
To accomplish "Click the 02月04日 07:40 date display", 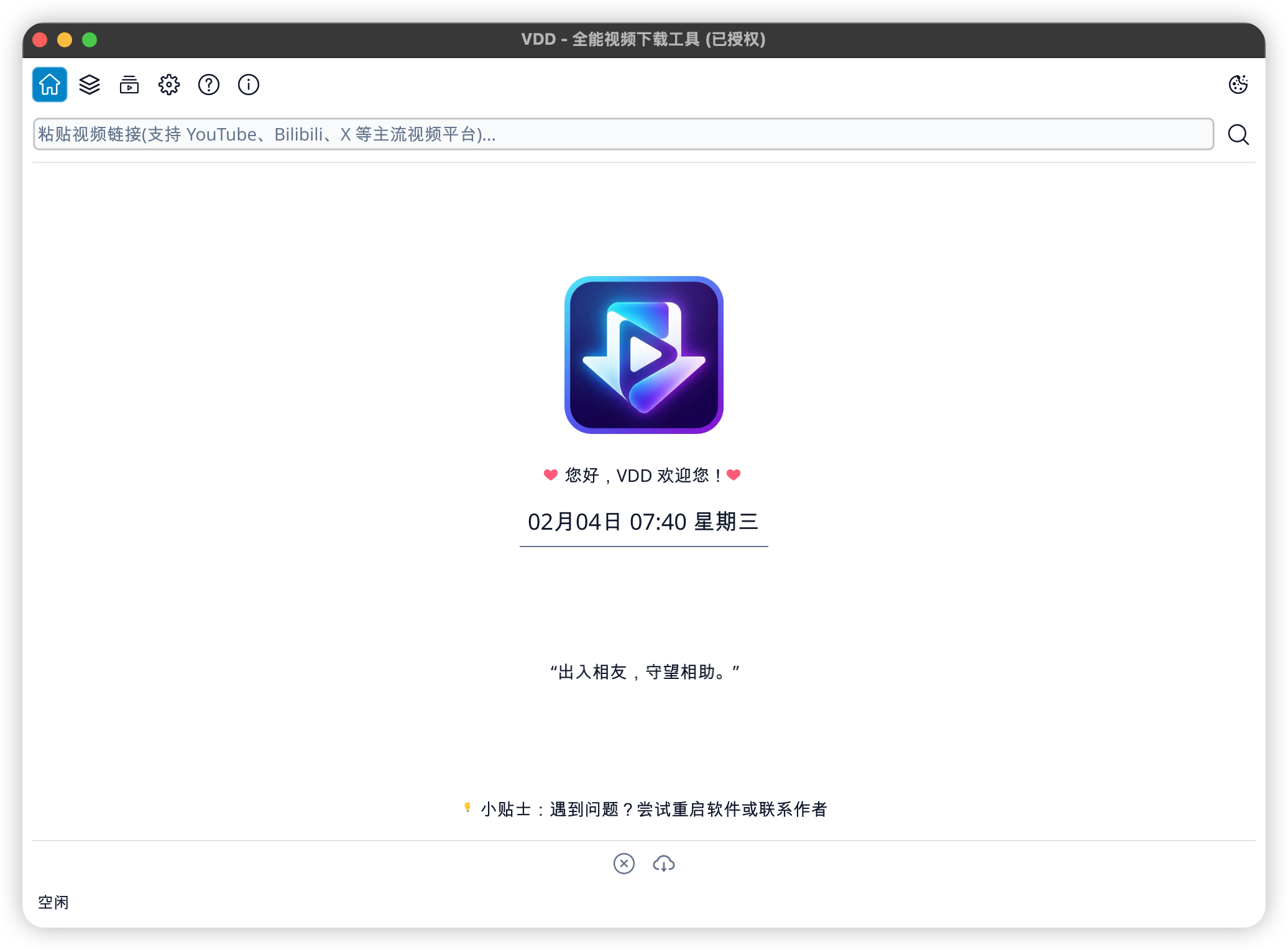I will [643, 522].
